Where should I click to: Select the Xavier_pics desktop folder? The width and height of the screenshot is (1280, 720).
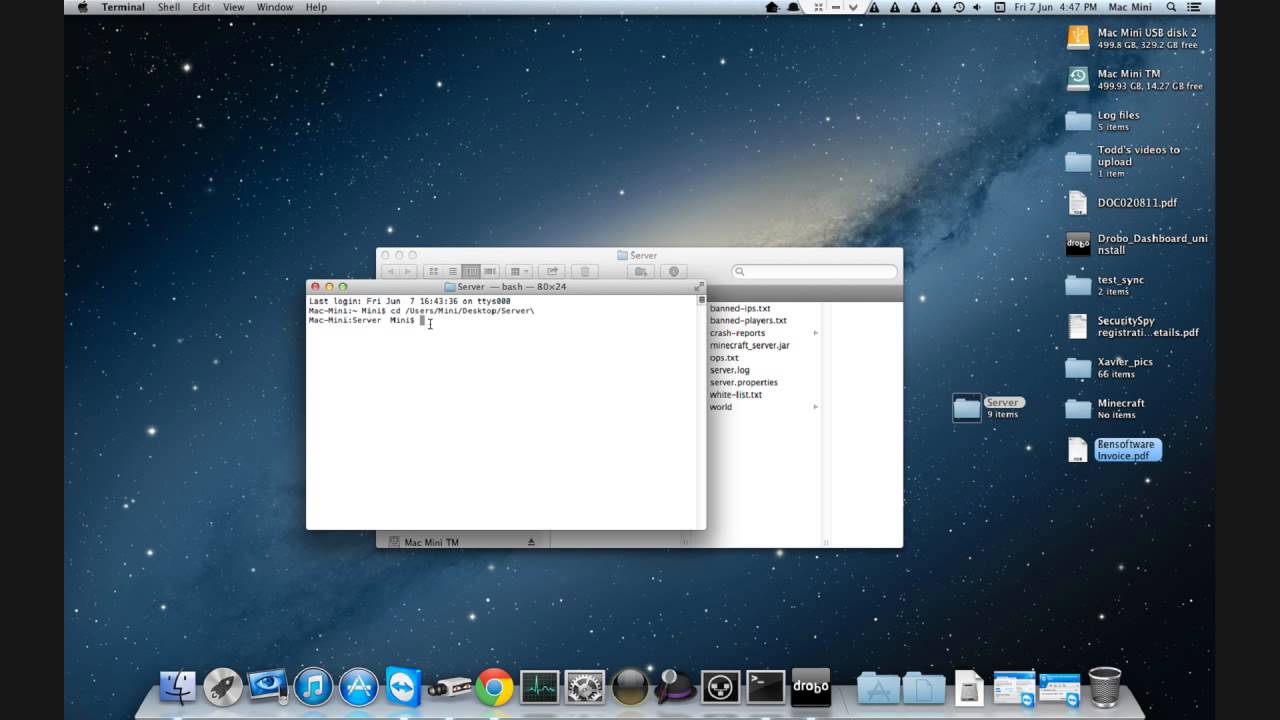pos(1110,367)
